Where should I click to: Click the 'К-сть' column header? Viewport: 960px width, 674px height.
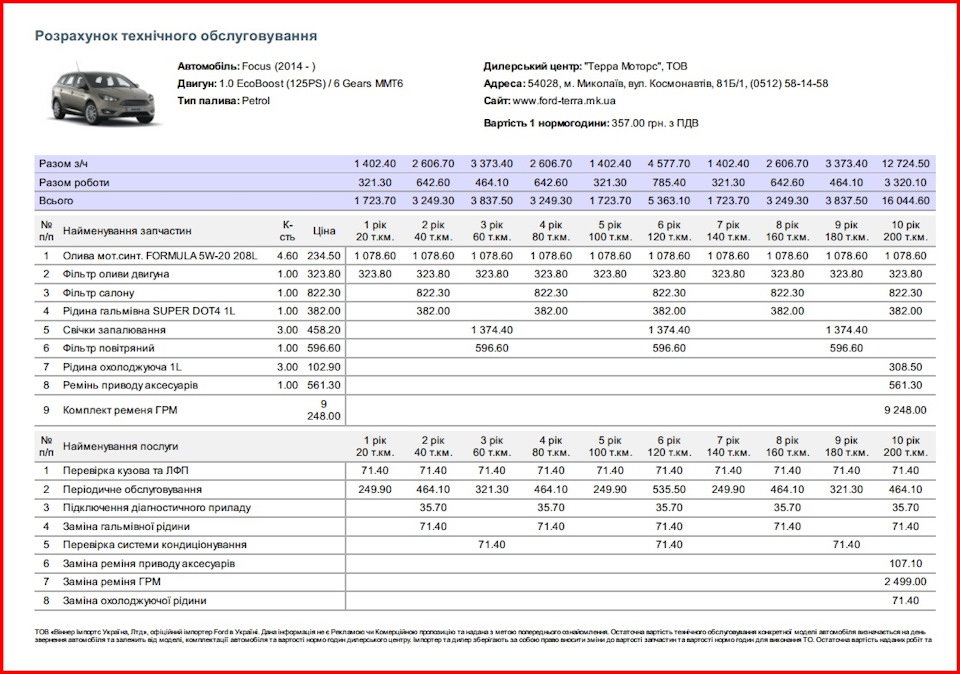[x=287, y=231]
